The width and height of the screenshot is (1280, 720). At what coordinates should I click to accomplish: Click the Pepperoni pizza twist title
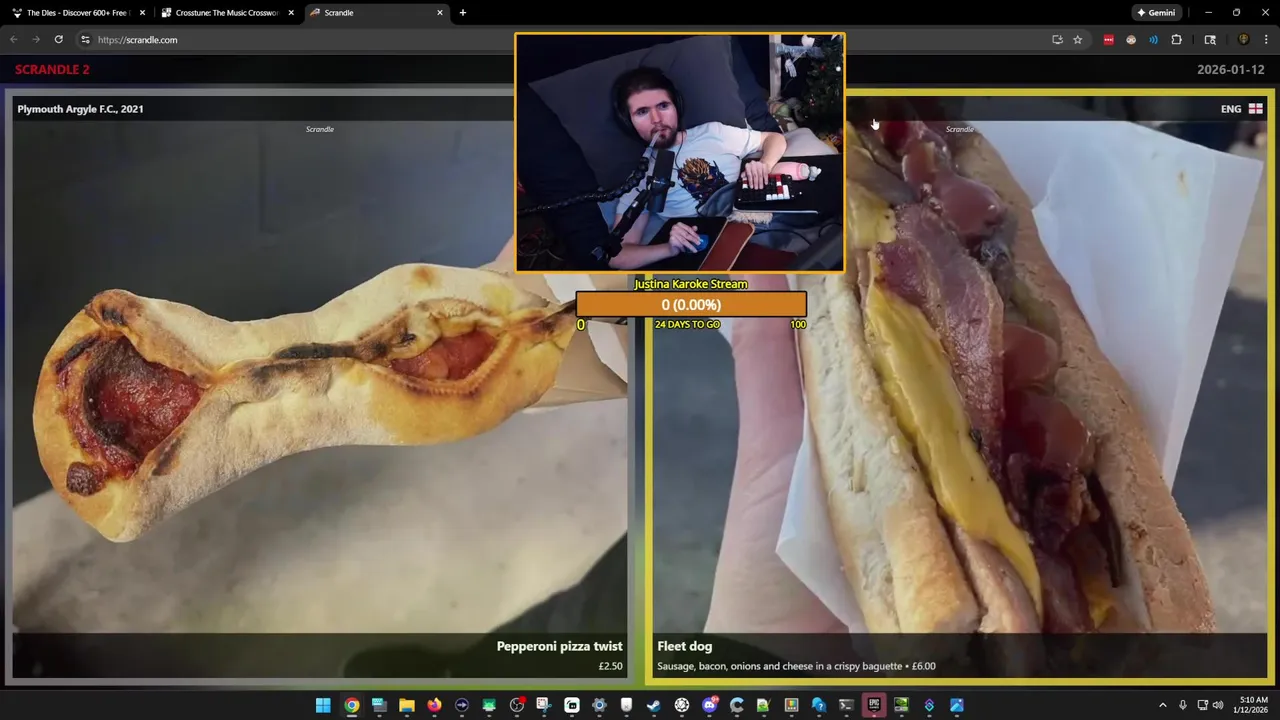point(559,646)
